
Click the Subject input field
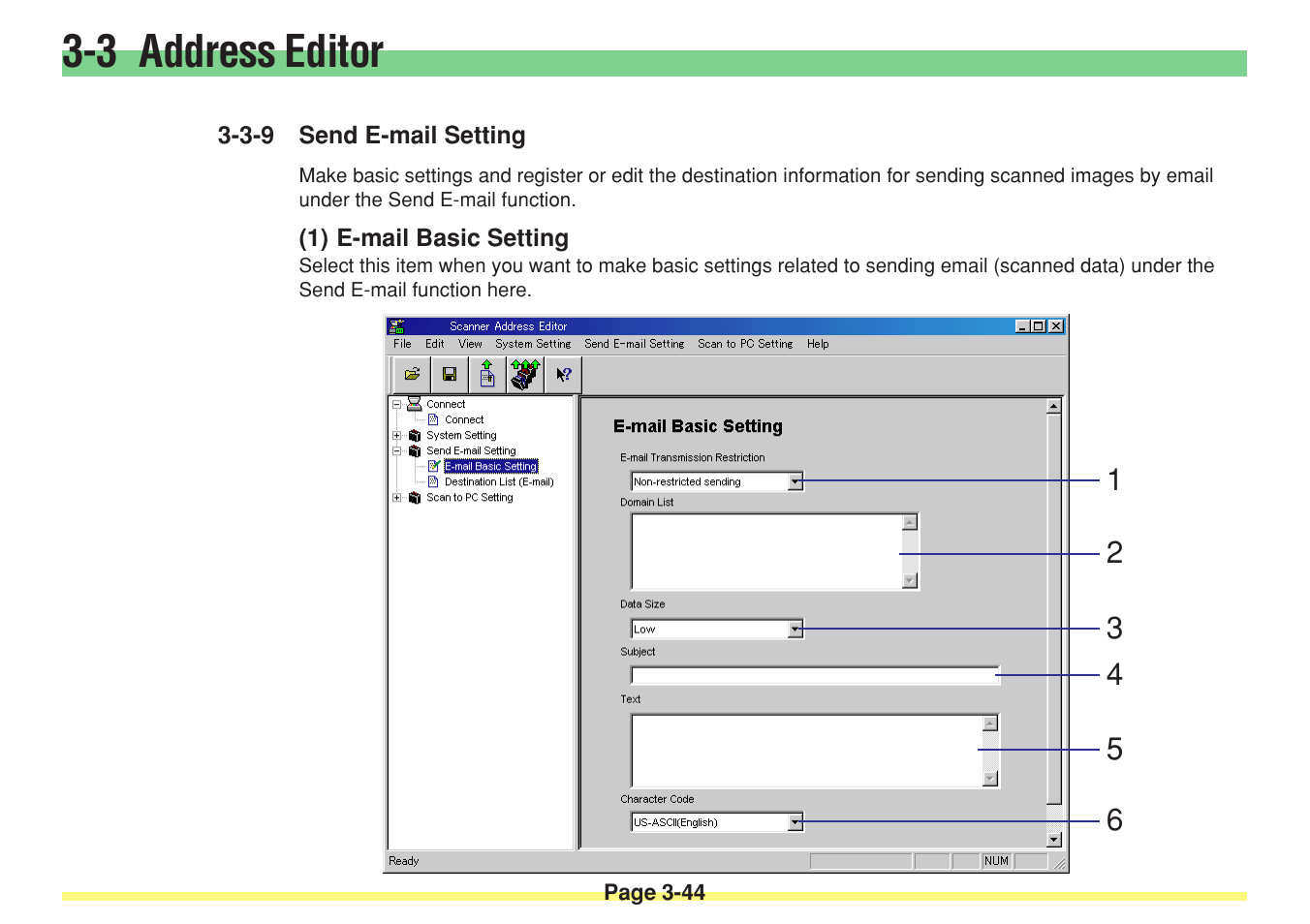click(x=815, y=675)
